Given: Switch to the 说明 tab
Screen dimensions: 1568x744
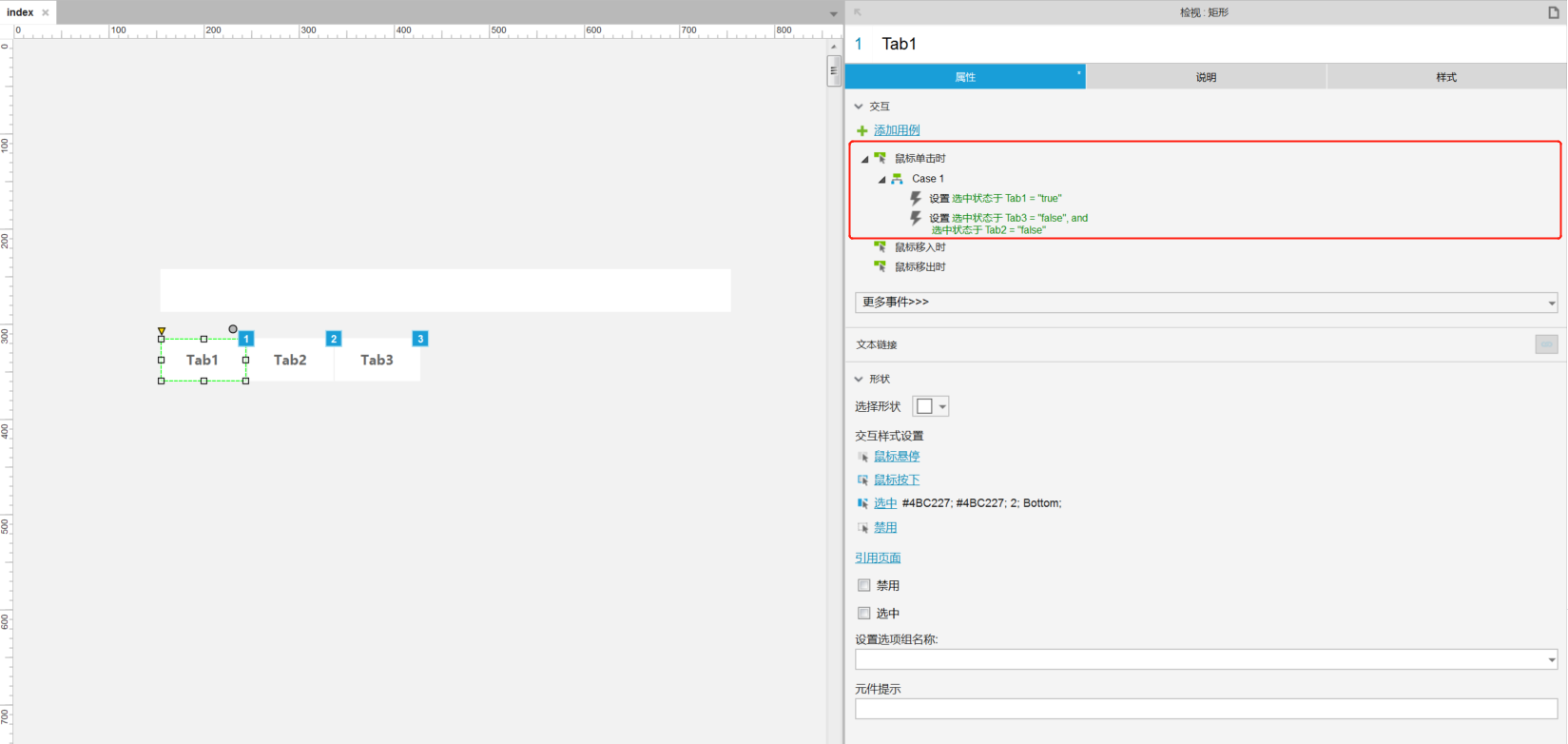Looking at the screenshot, I should 1206,77.
